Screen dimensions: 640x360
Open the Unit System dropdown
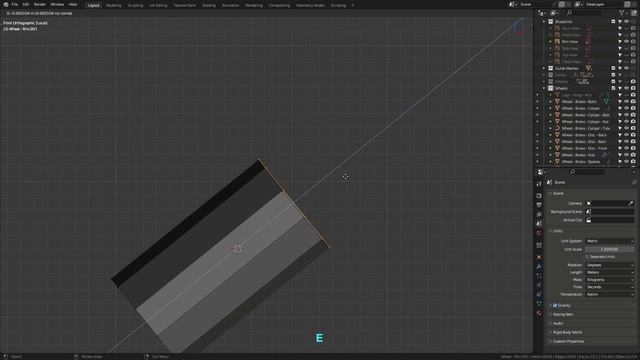610,241
